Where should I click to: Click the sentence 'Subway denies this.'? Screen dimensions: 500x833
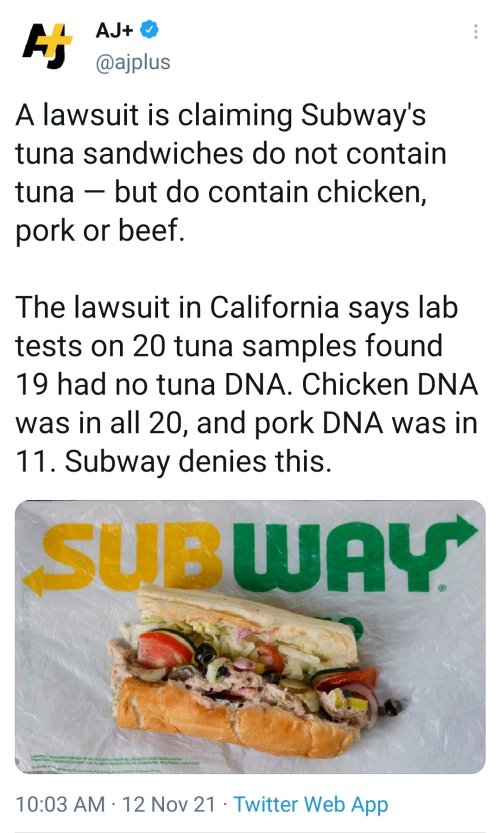tap(198, 461)
